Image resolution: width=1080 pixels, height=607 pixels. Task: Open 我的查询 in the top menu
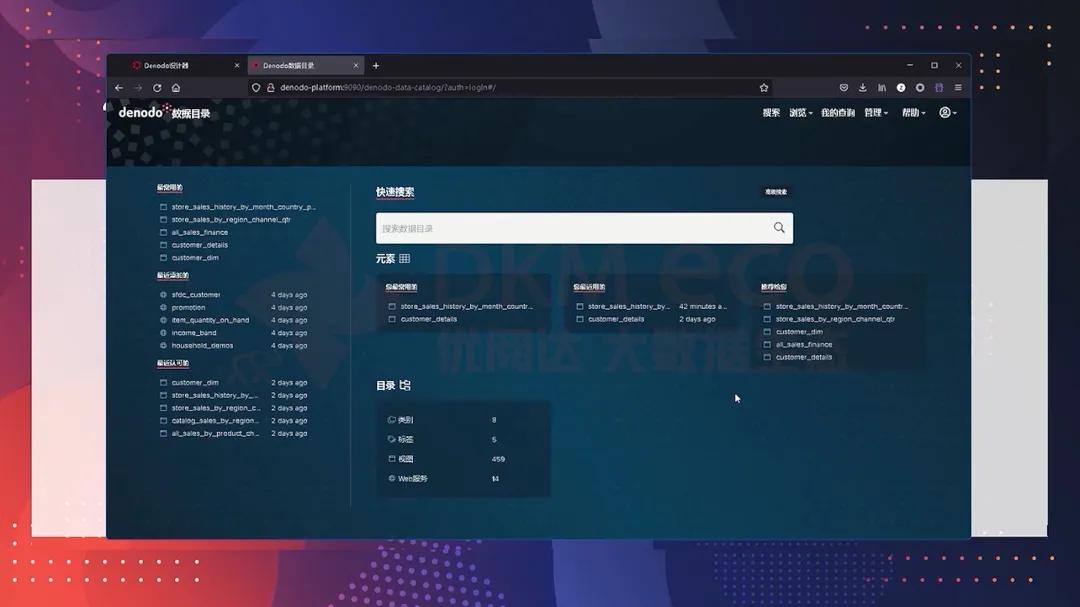(x=837, y=113)
